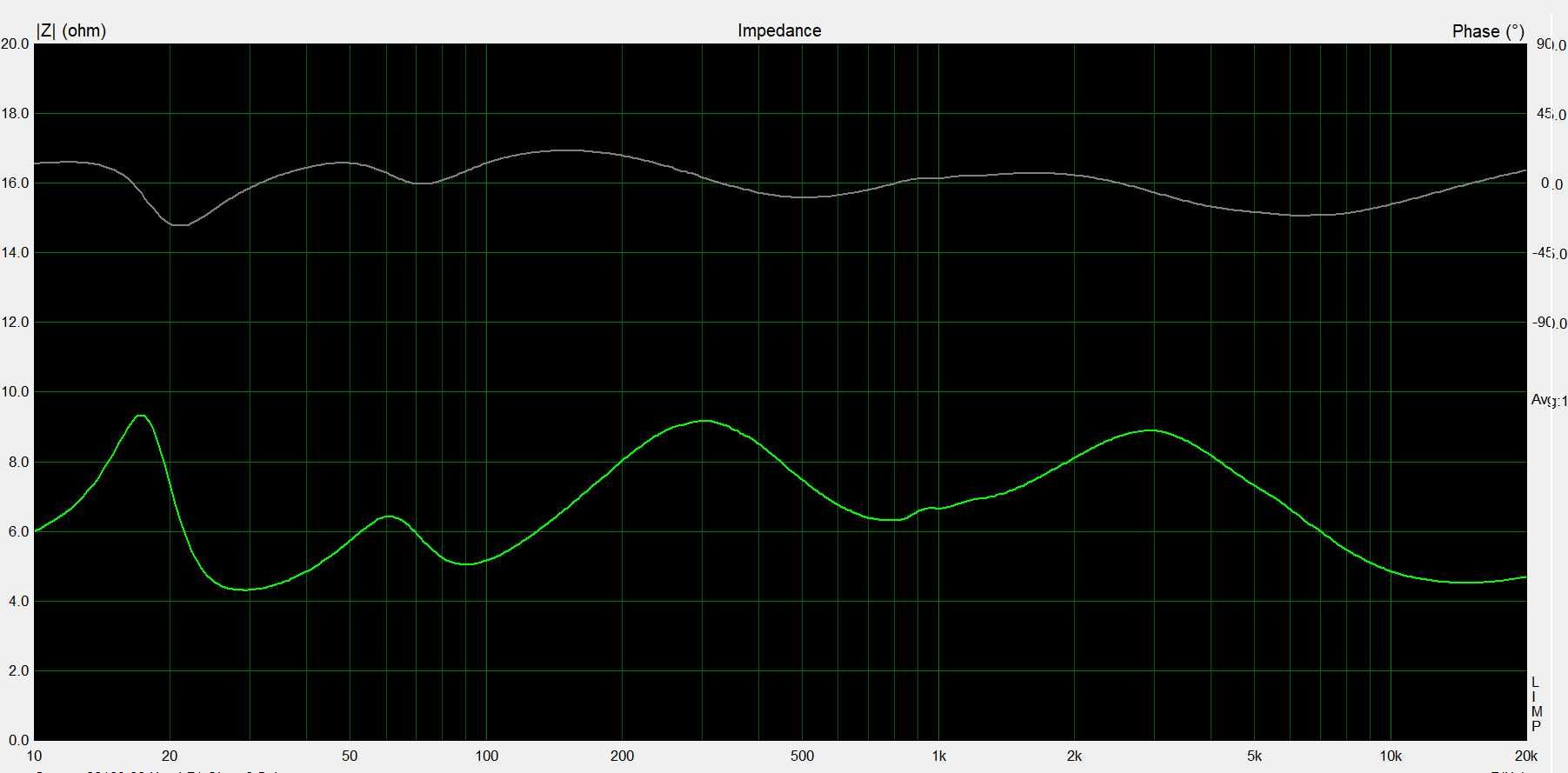Click the 12.0 ohm axis value
1568x773 pixels.
(15, 322)
